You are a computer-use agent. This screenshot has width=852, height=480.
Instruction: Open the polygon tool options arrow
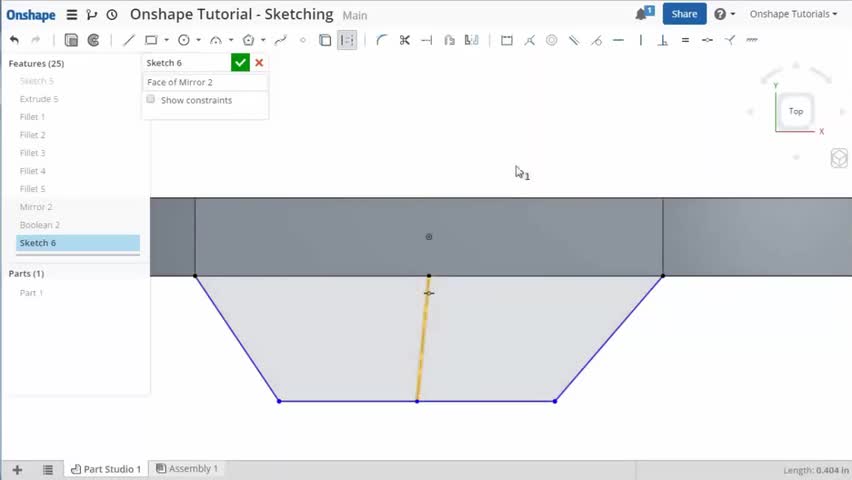pyautogui.click(x=263, y=40)
